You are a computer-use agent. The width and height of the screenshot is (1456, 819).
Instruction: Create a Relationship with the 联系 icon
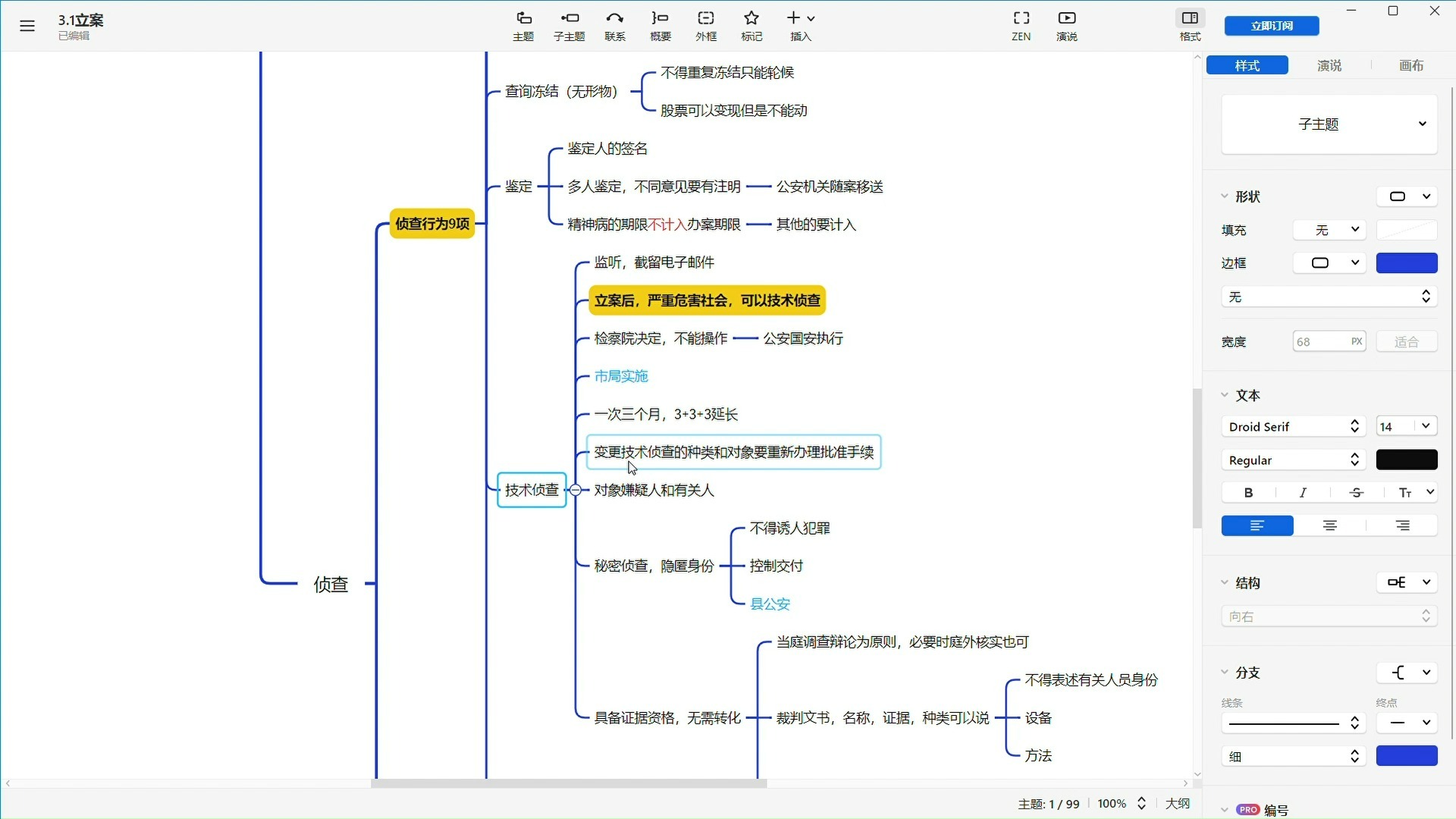point(615,25)
